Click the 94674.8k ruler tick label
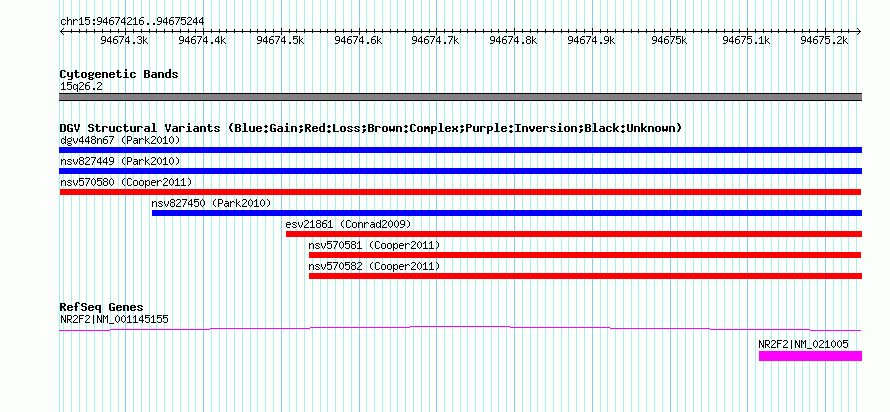Screen dimensions: 890x412 (514, 40)
